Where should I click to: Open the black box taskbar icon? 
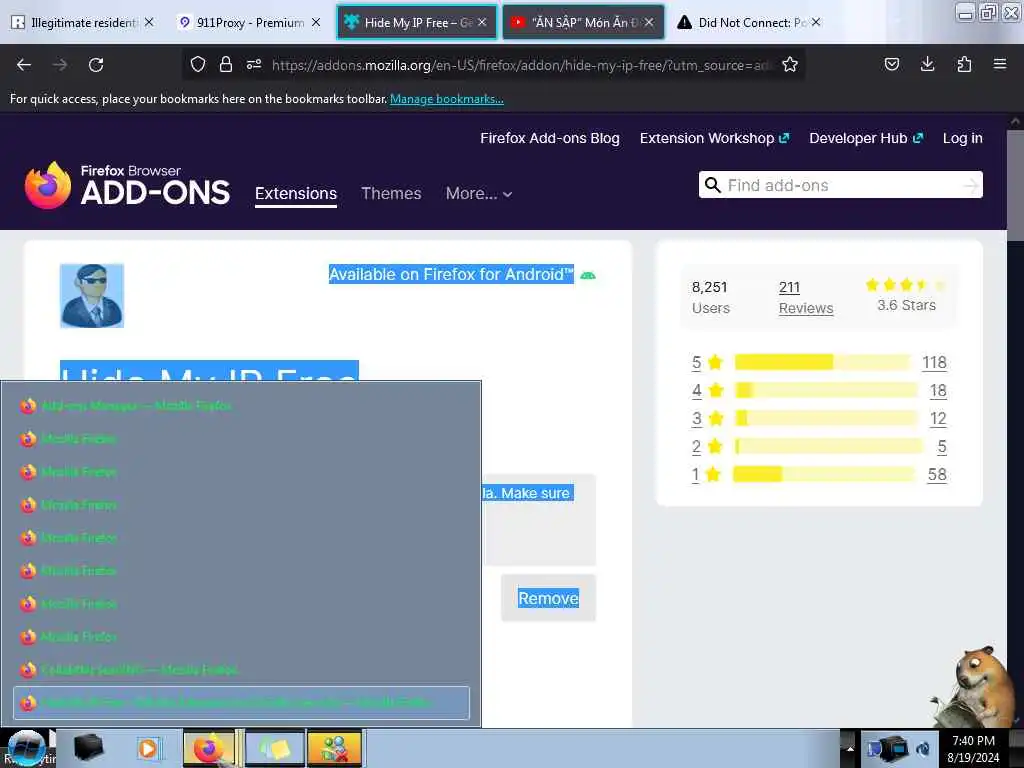coord(88,748)
